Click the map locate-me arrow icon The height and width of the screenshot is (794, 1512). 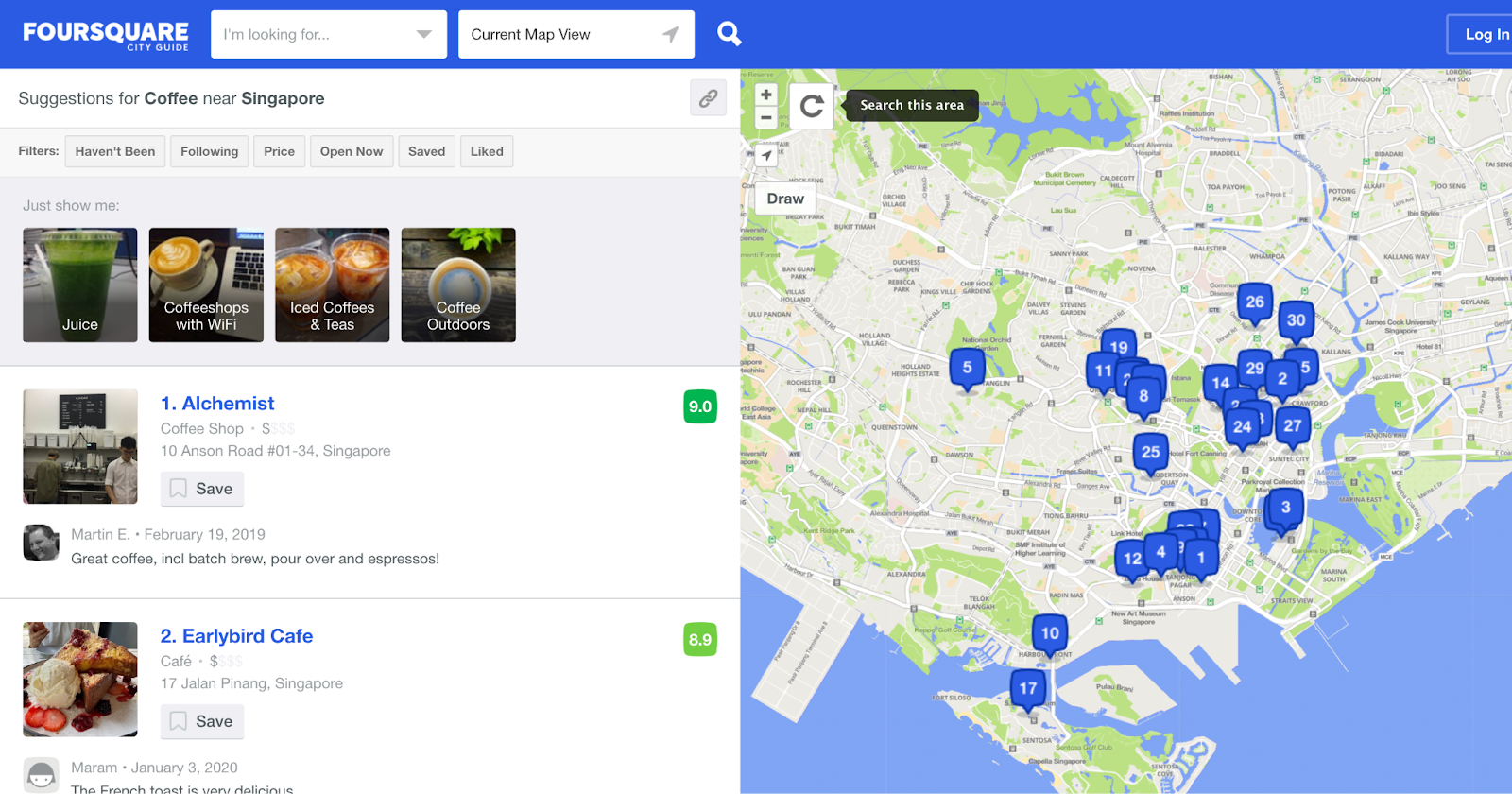tap(766, 155)
